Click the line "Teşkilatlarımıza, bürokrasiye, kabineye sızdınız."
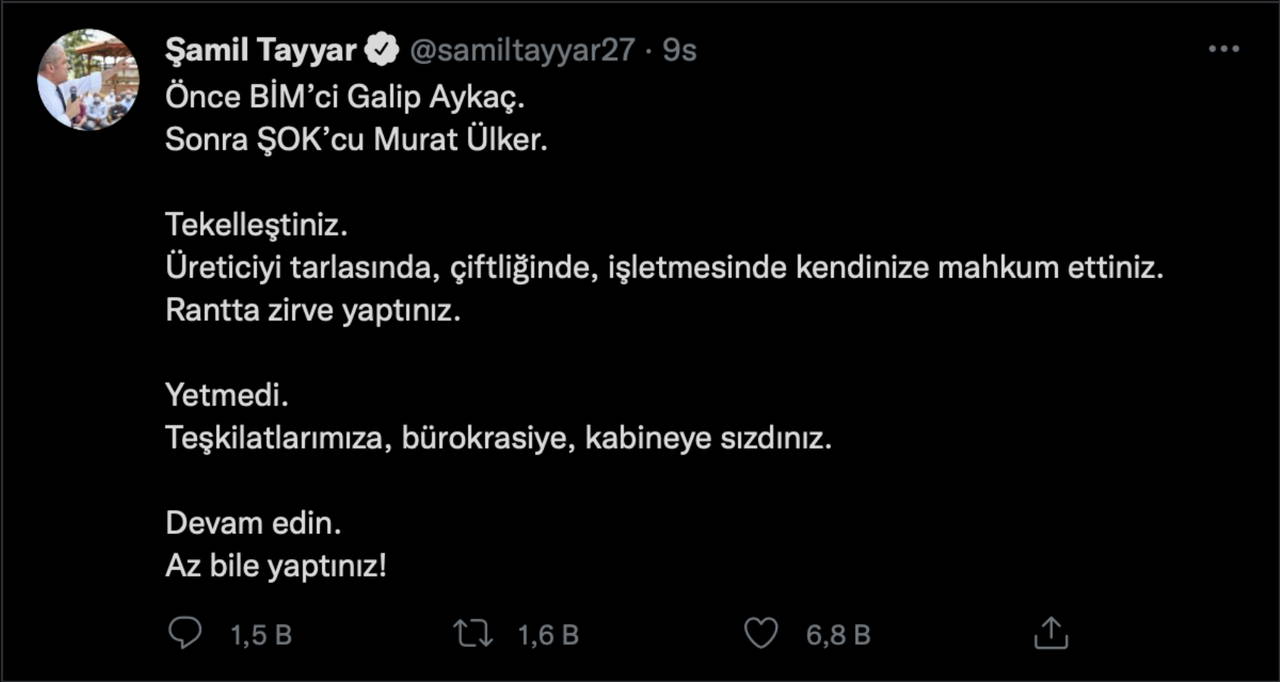Viewport: 1280px width, 682px height. click(498, 438)
